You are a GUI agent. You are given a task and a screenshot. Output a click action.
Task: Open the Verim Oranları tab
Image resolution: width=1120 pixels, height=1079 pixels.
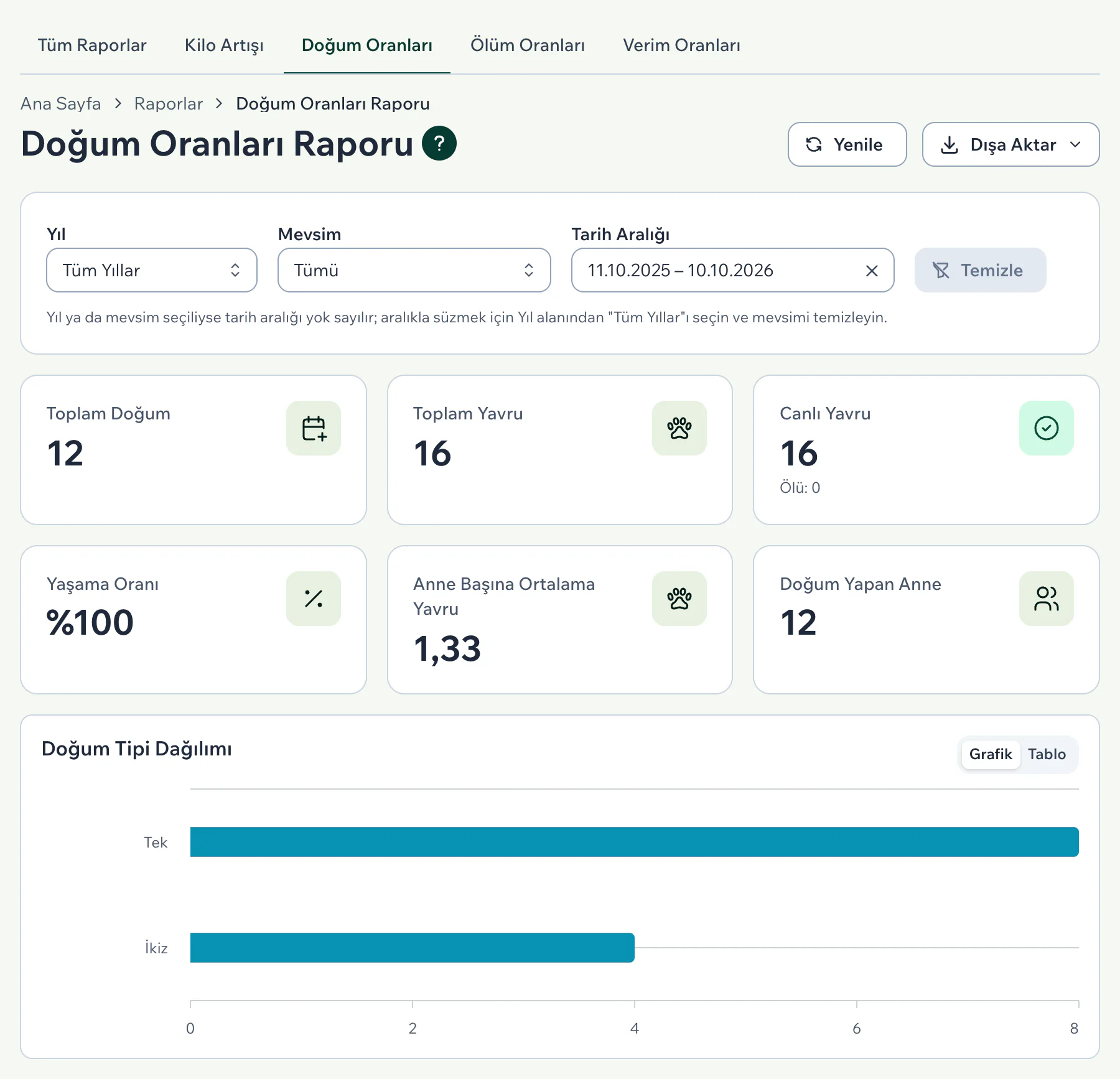[x=682, y=45]
